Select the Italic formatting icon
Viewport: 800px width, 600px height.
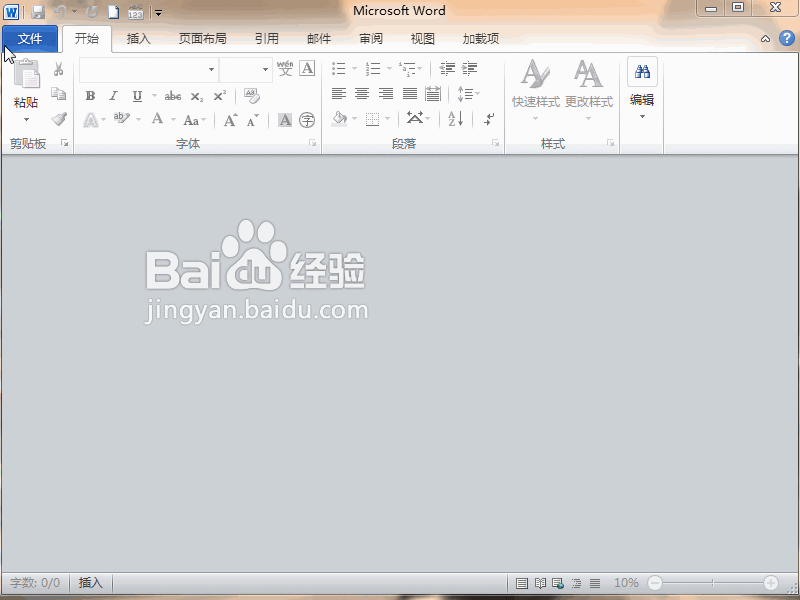(113, 96)
